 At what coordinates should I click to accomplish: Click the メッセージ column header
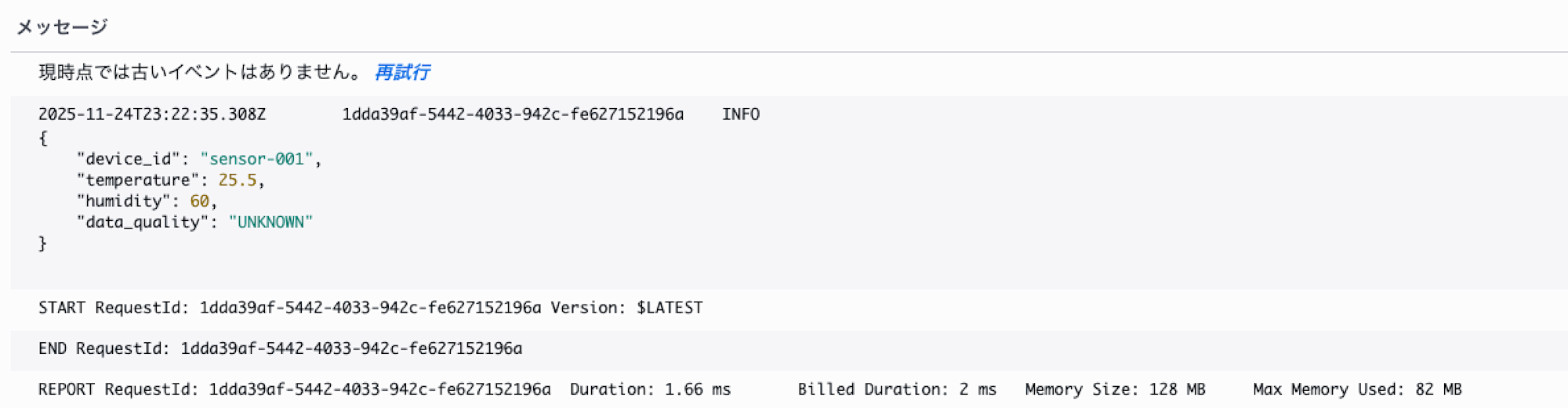(62, 27)
